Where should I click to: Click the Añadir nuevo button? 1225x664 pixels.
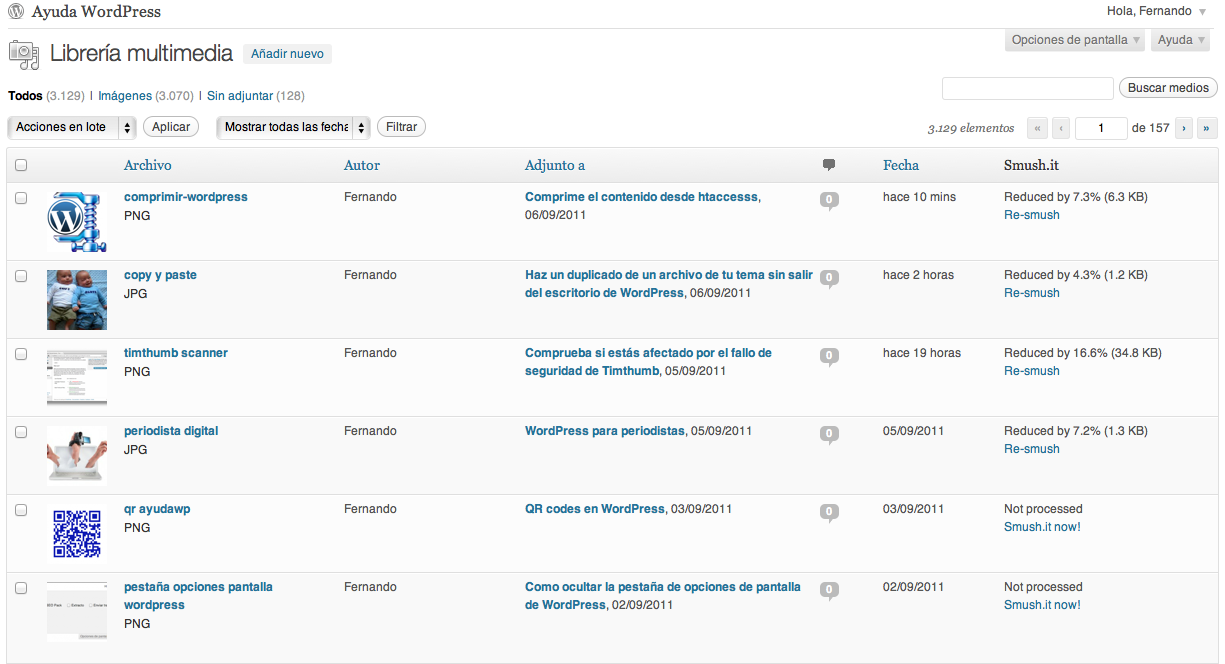(288, 54)
